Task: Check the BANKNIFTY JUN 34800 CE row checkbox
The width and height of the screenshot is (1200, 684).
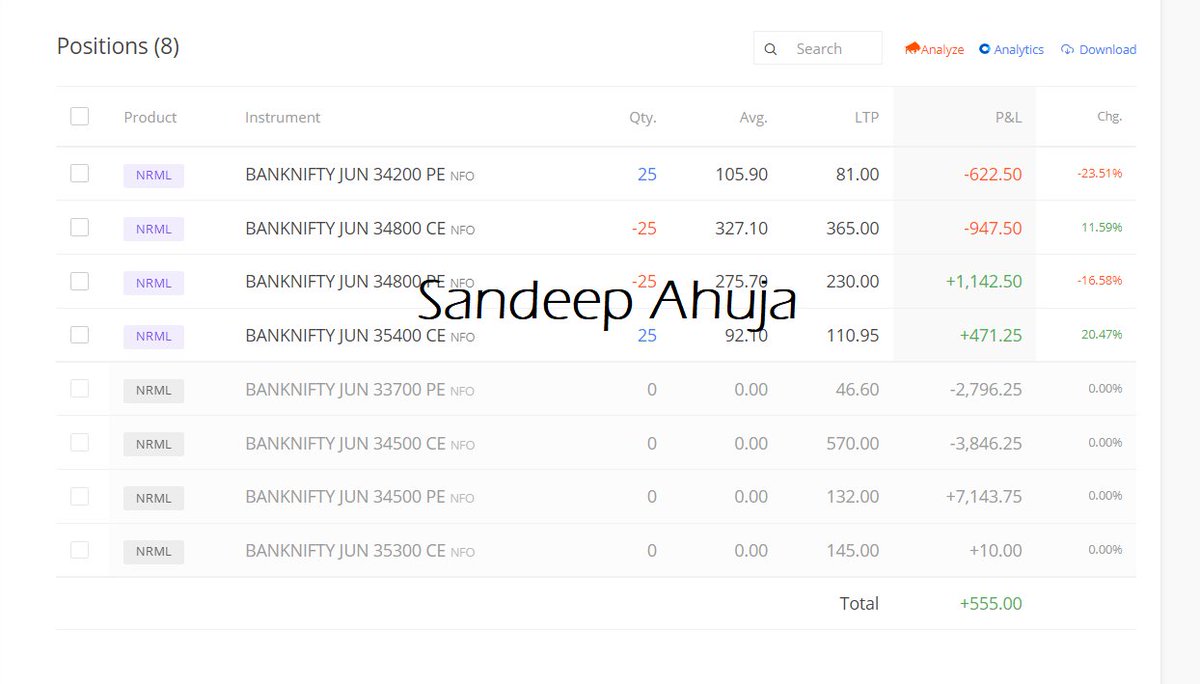Action: (79, 227)
